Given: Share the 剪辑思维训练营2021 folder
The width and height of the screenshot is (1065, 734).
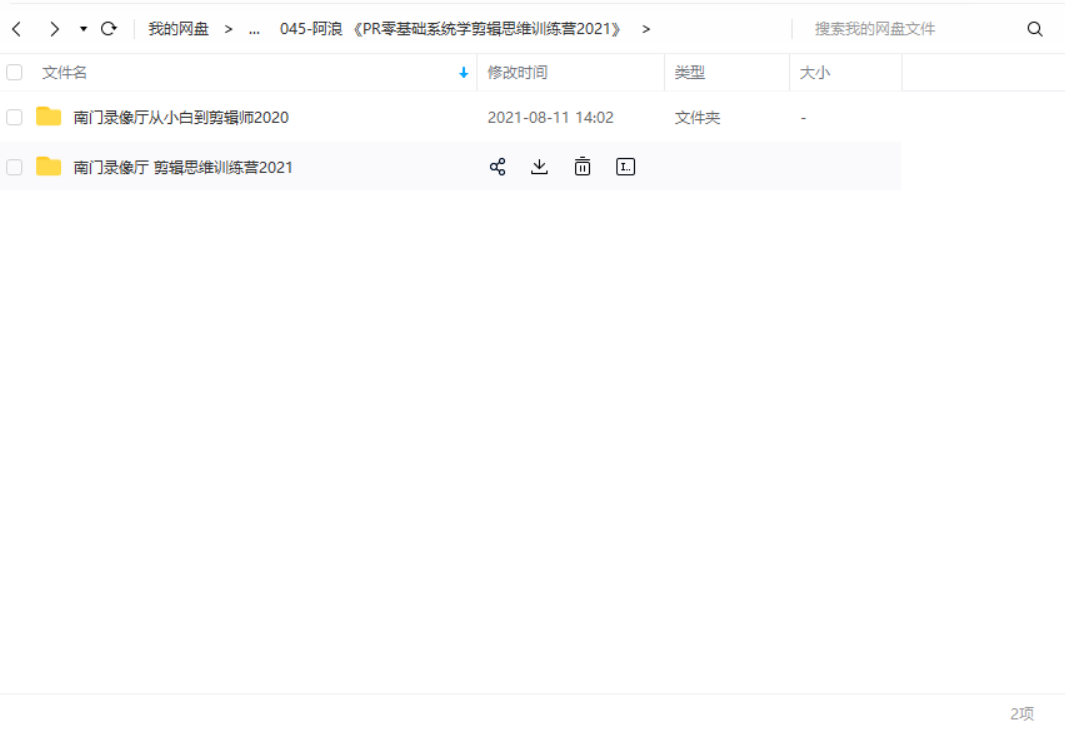Looking at the screenshot, I should [x=497, y=167].
